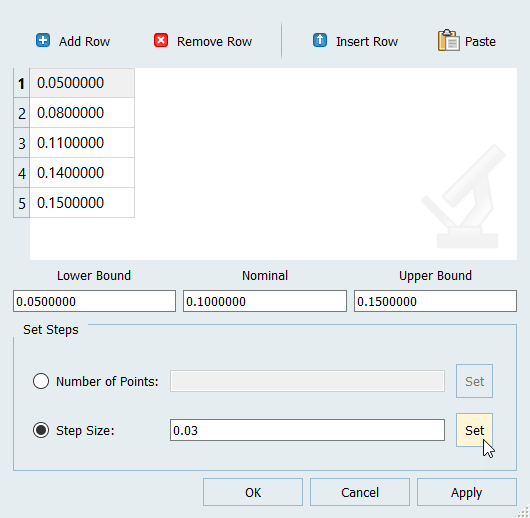This screenshot has width=530, height=518.
Task: Select row header number 3
Action: (x=22, y=143)
